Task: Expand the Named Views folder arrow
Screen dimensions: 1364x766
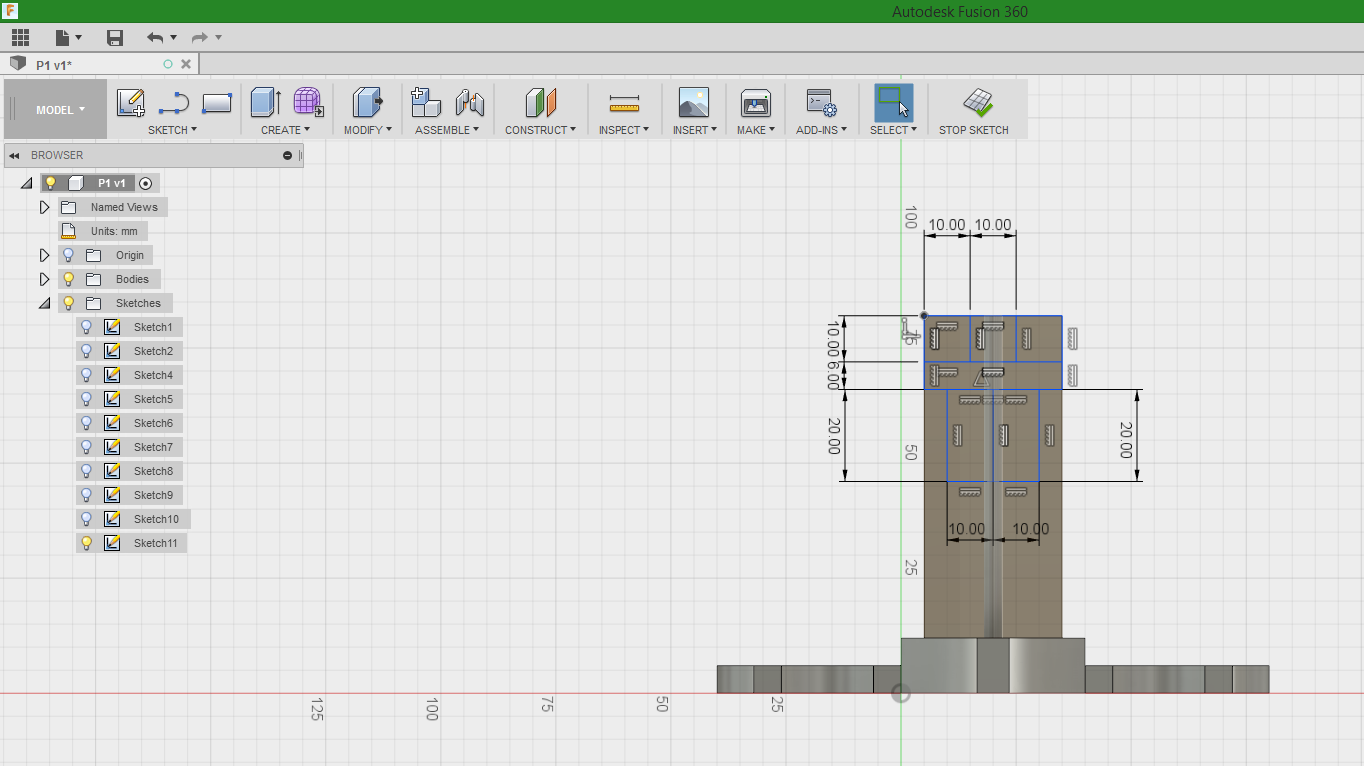Action: tap(44, 207)
